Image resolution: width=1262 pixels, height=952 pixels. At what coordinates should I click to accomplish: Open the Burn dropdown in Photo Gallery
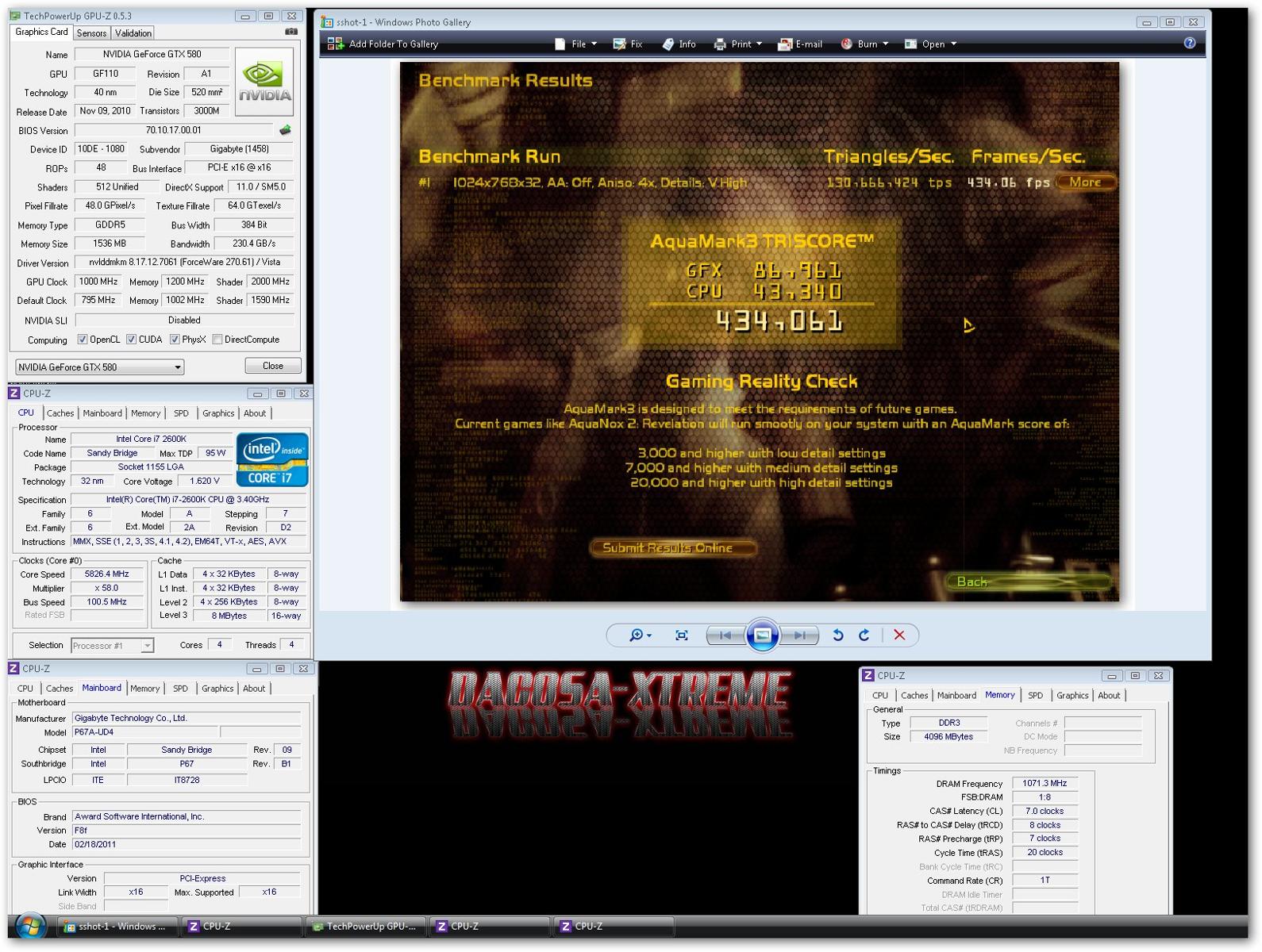point(864,44)
